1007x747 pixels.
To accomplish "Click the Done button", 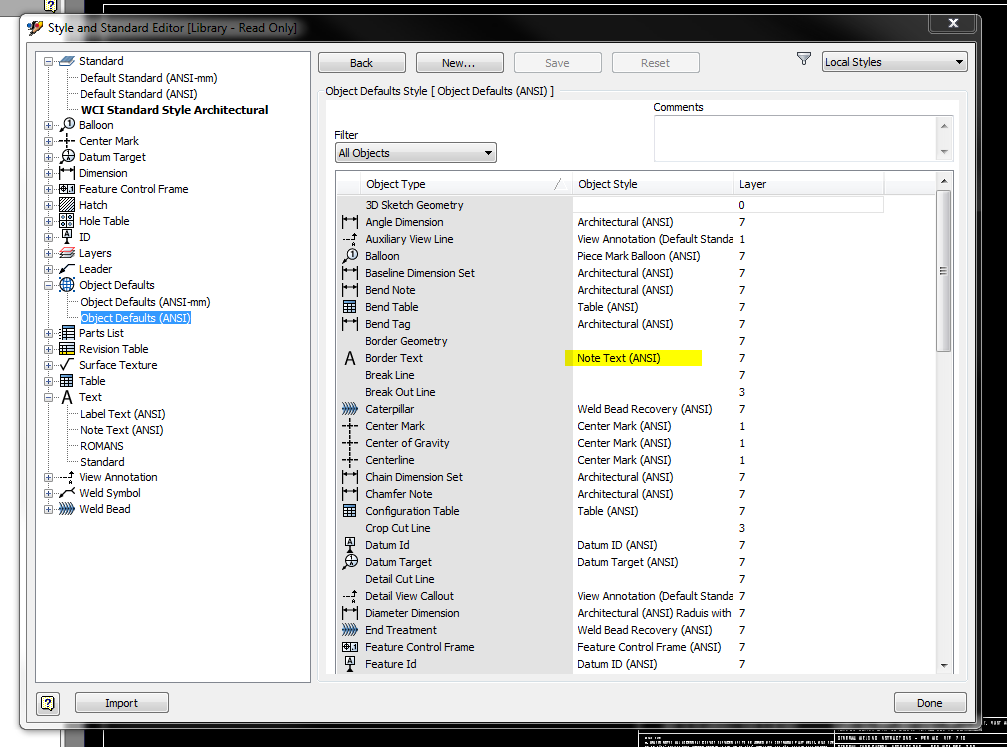I will pos(929,702).
